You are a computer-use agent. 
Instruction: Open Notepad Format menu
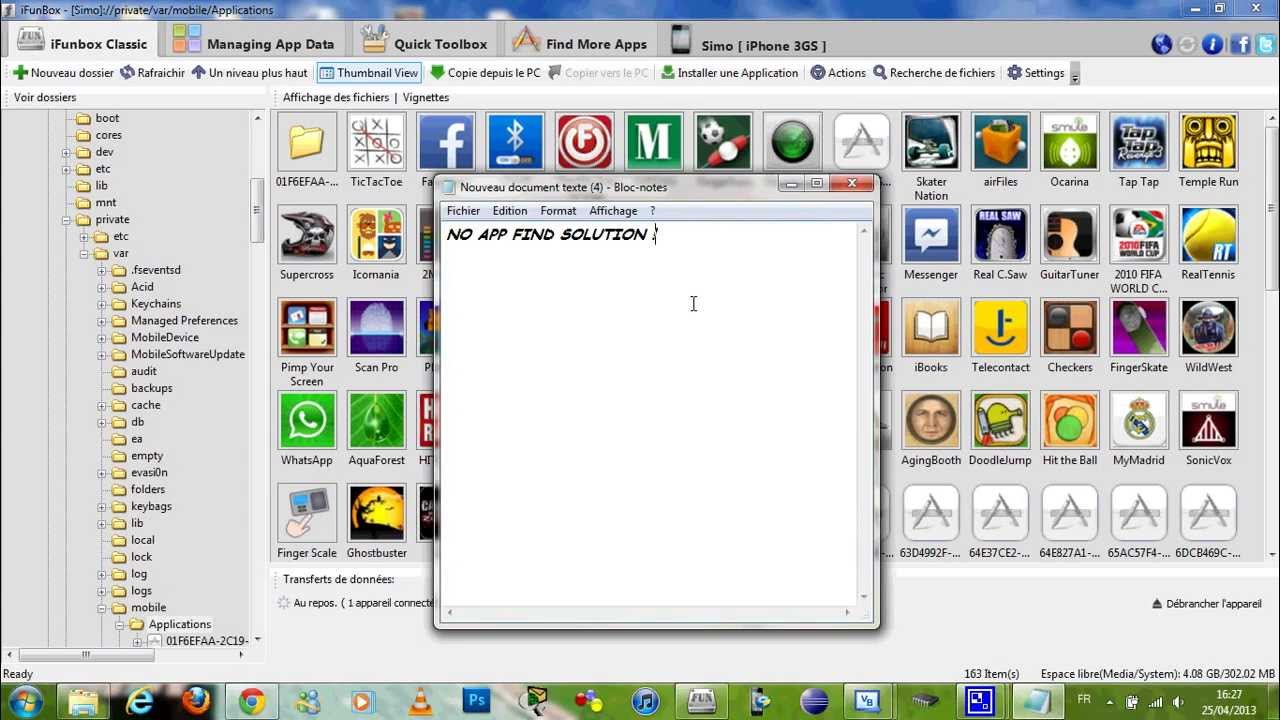pos(558,211)
